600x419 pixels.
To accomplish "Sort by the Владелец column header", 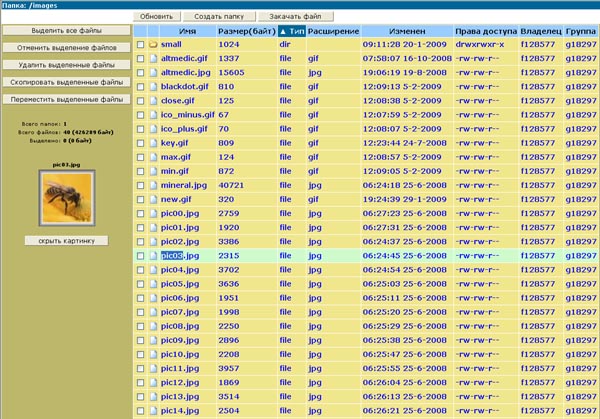I will pos(541,31).
